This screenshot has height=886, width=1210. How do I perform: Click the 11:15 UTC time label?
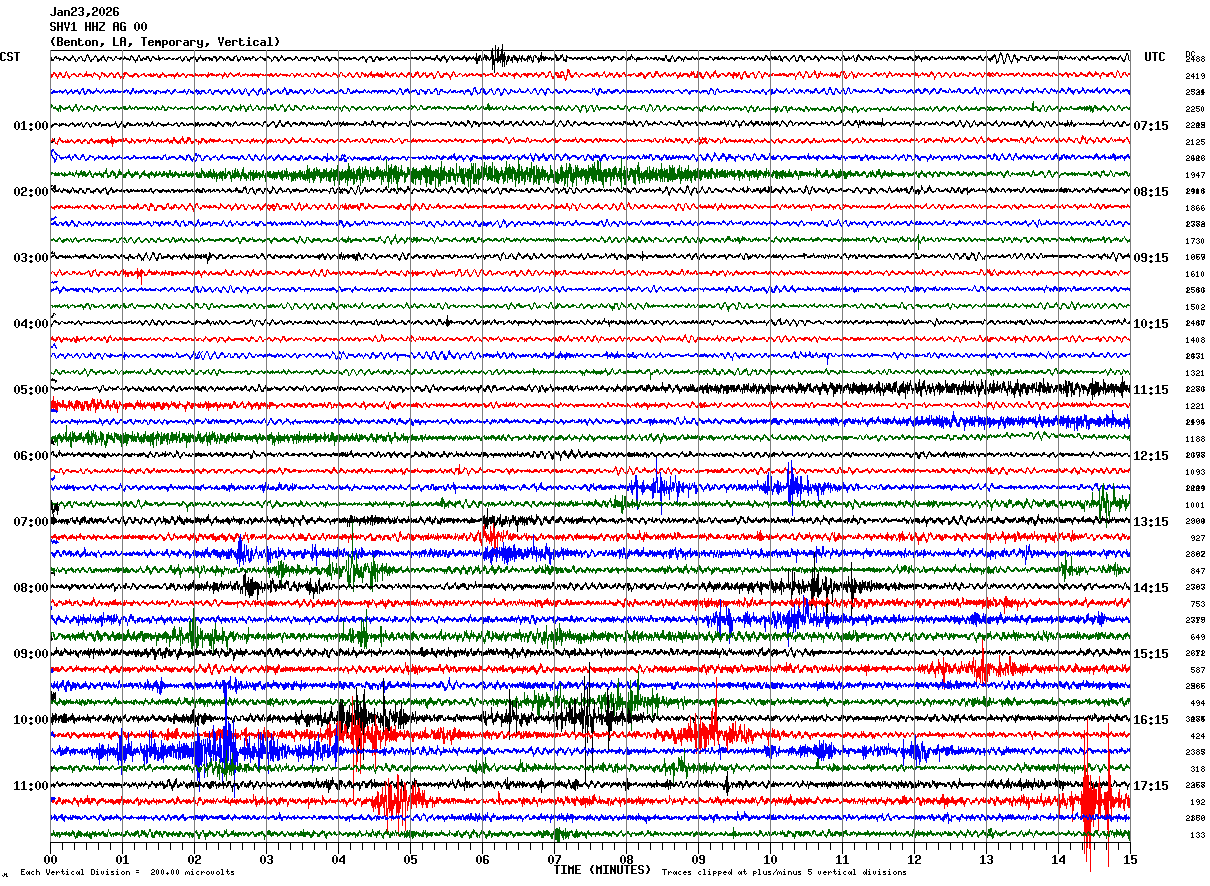click(1152, 390)
